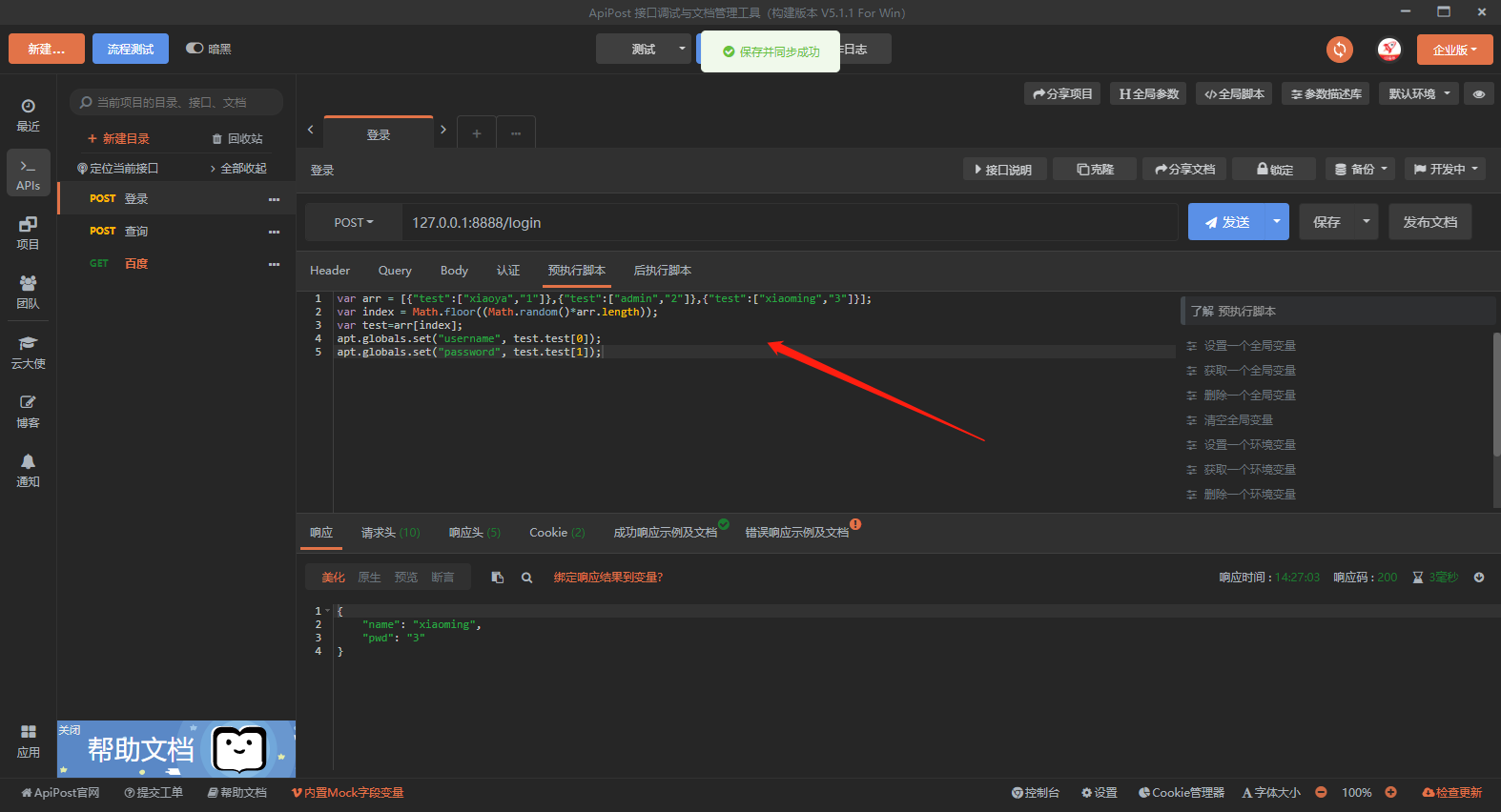Click the 发送 send button
Viewport: 1501px width, 812px height.
tap(1226, 222)
